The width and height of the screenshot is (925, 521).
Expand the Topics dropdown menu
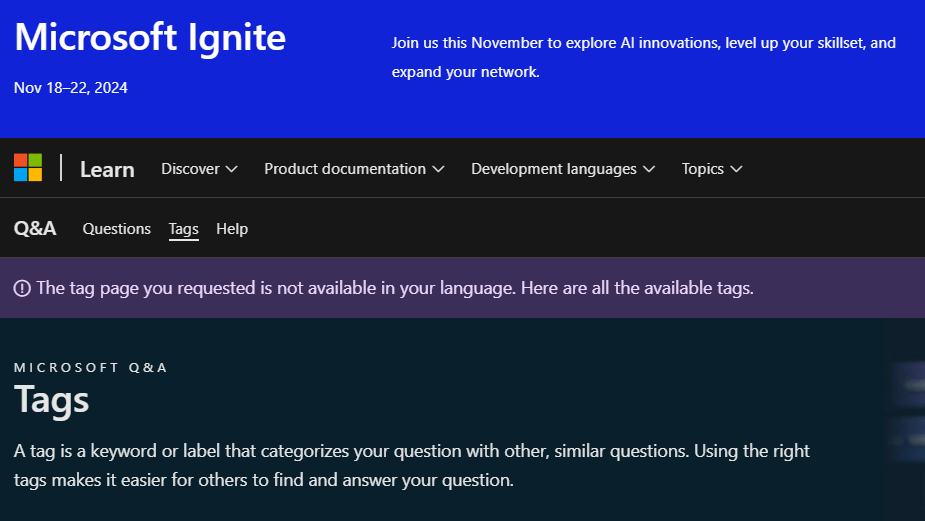(x=711, y=169)
